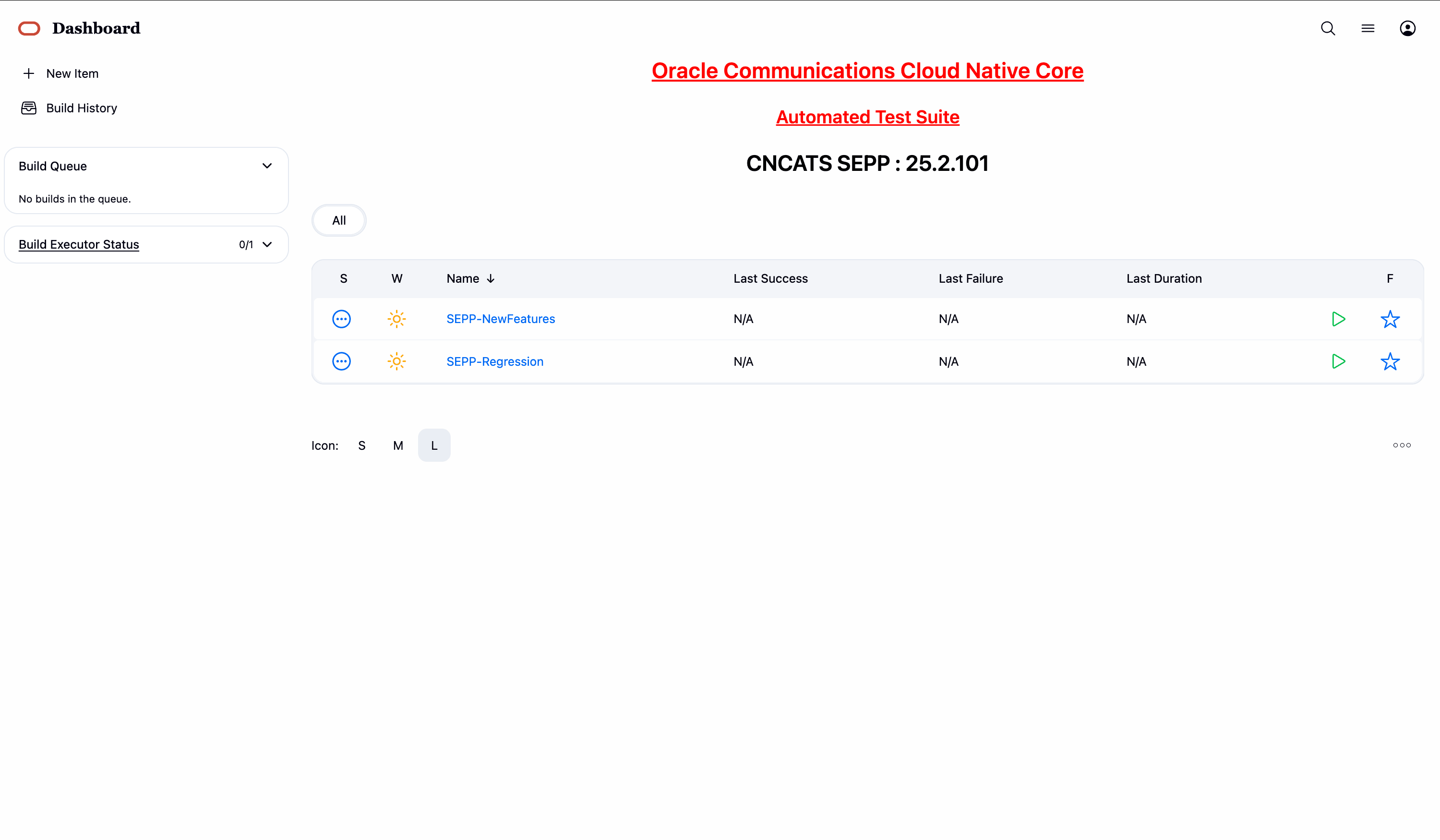Click the 0/1 executor count

246,245
